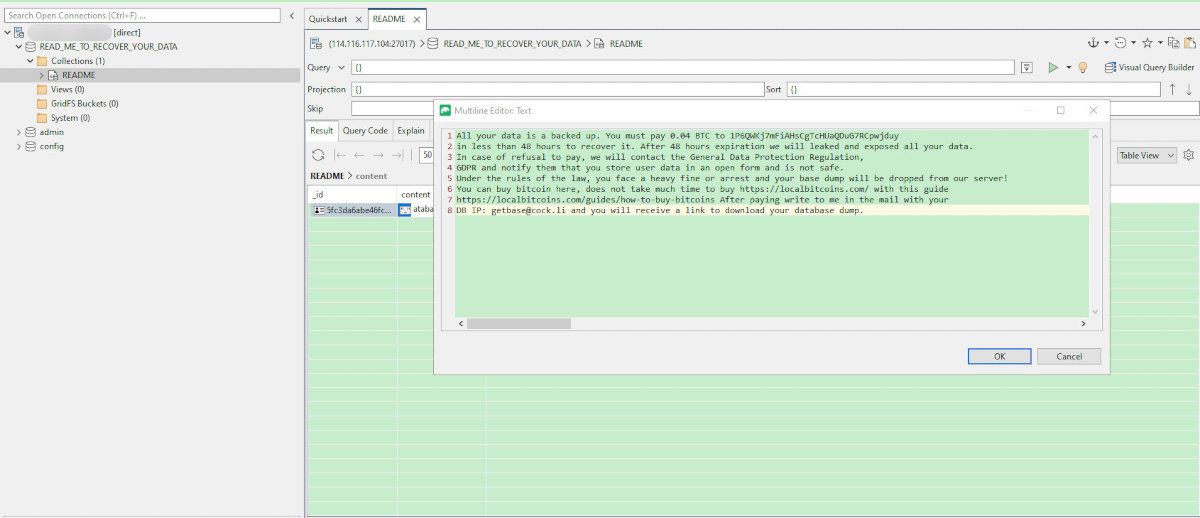Select the admin database item

[52, 132]
